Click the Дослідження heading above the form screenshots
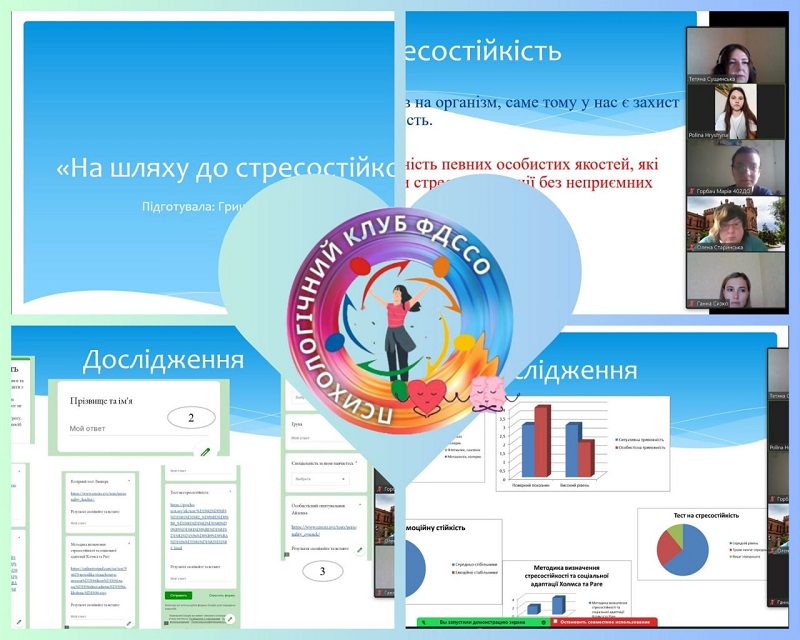The height and width of the screenshot is (640, 800). pos(163,359)
